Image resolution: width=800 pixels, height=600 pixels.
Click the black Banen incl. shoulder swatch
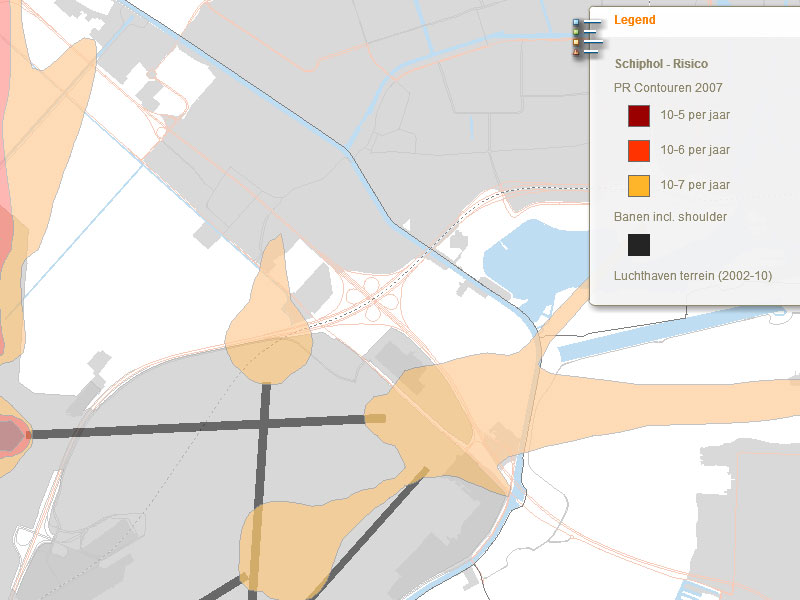[639, 245]
